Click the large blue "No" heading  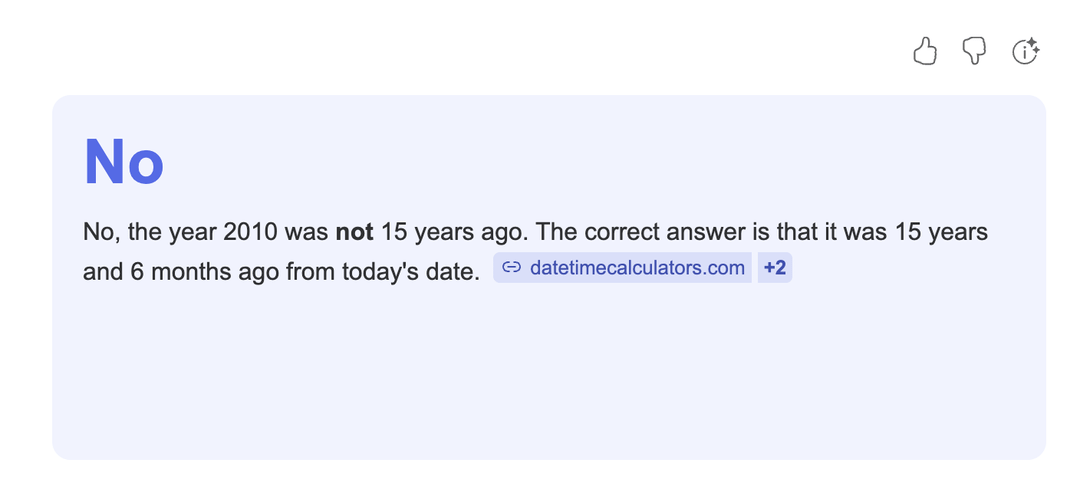(124, 162)
